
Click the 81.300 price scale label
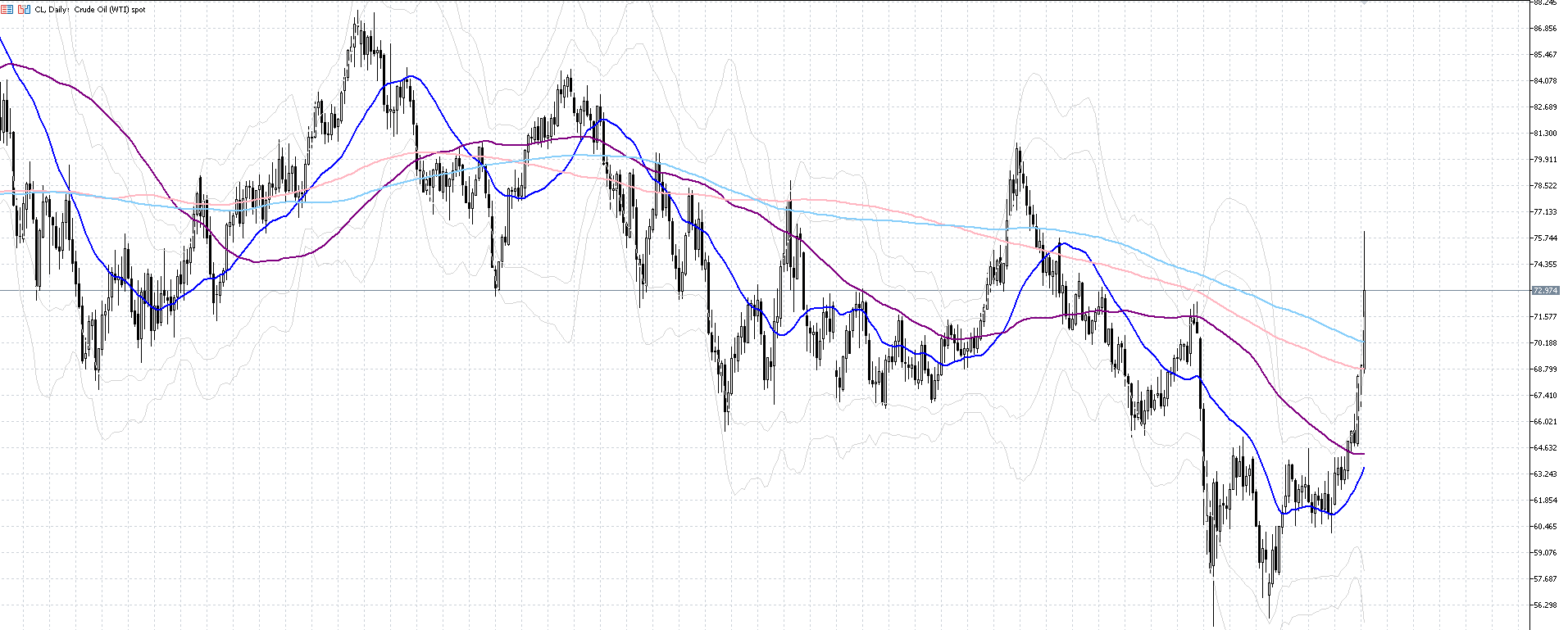coord(1545,134)
